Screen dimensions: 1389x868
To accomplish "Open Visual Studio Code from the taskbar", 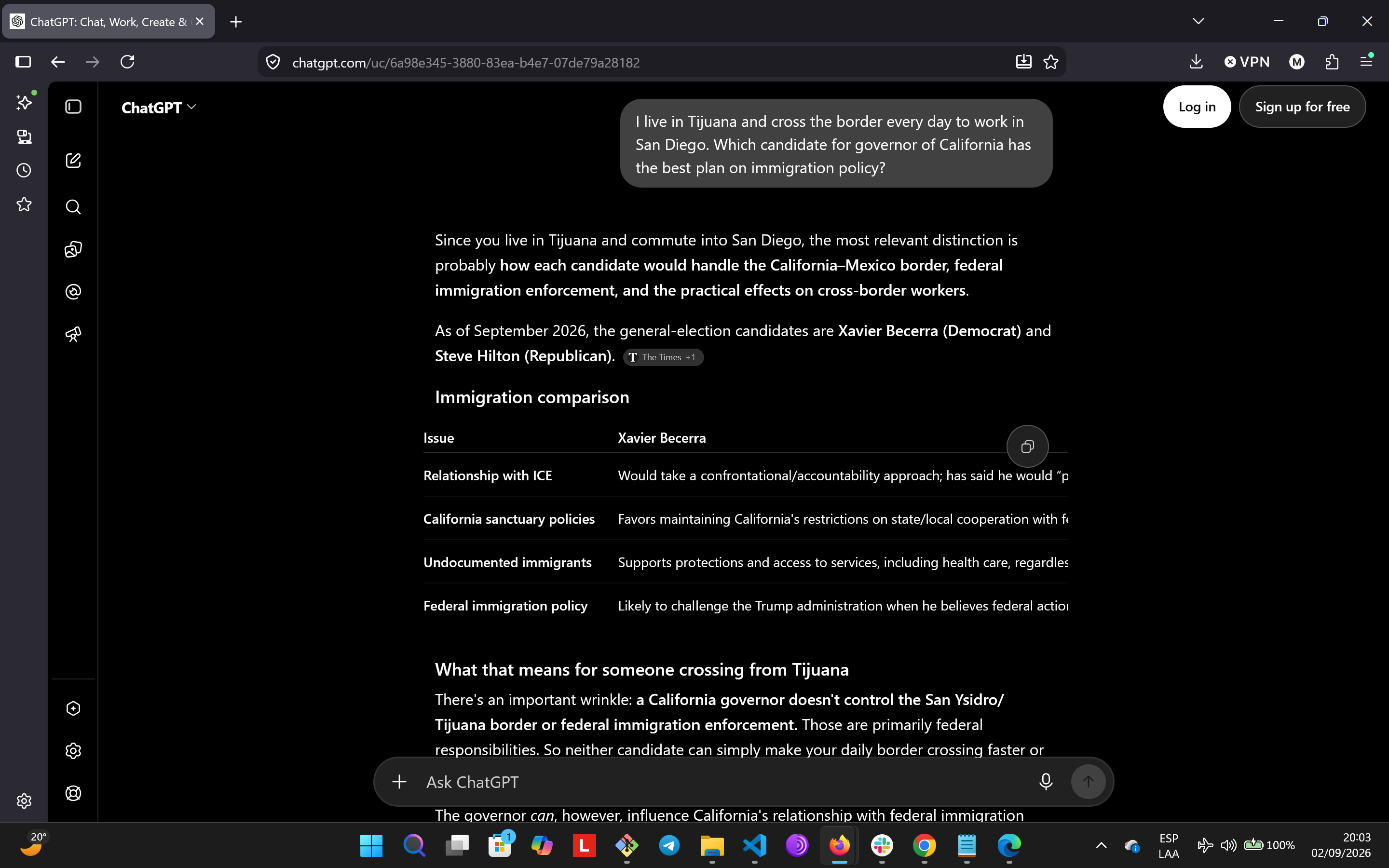I will pos(754,845).
